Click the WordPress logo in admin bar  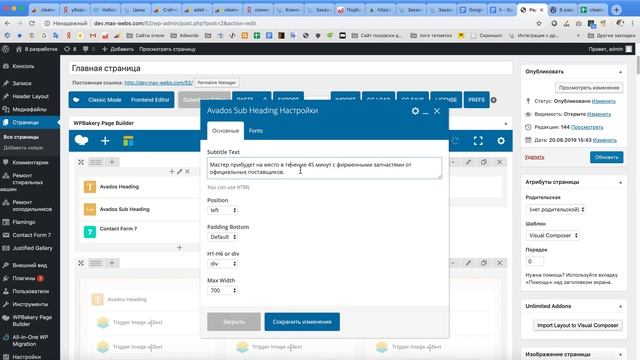pyautogui.click(x=5, y=49)
